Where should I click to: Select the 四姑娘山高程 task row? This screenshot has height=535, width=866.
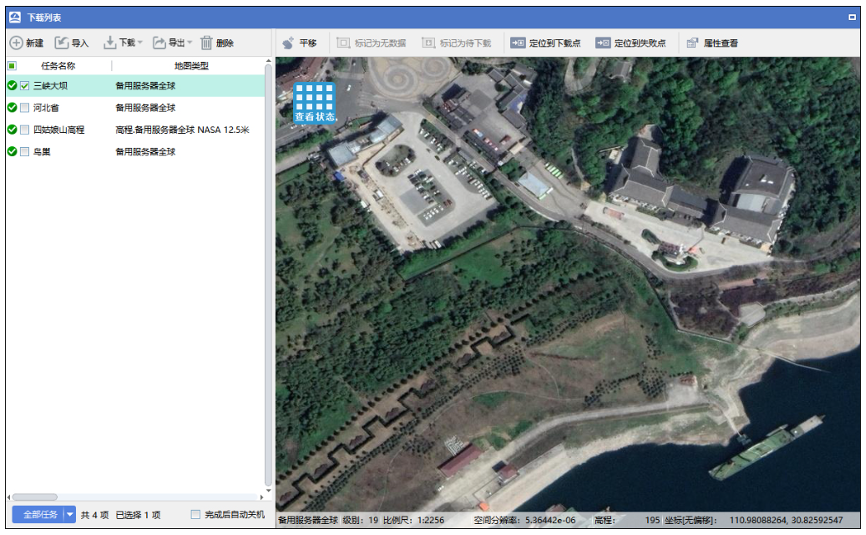click(x=58, y=130)
